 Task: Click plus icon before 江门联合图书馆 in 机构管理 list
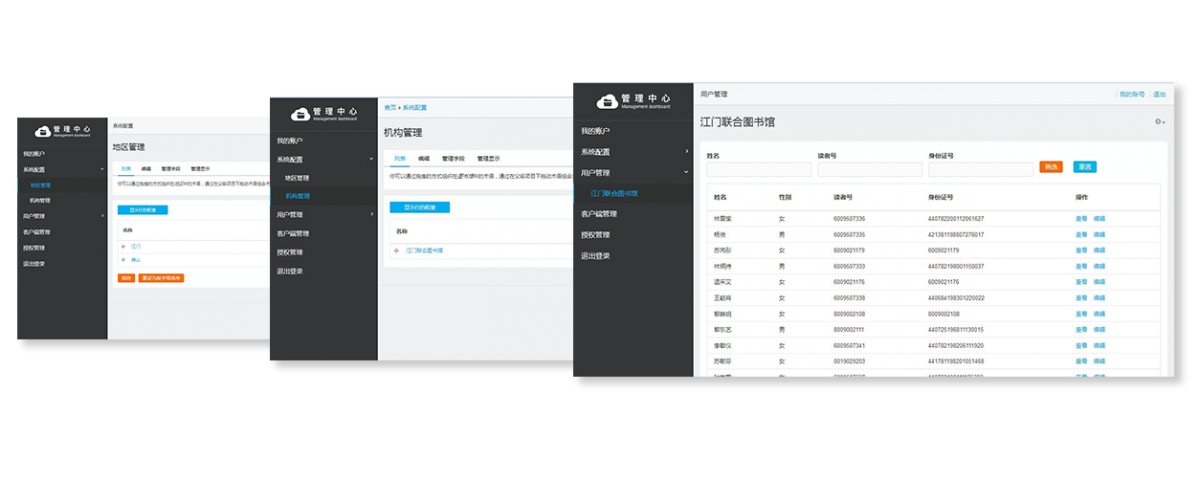pos(397,250)
